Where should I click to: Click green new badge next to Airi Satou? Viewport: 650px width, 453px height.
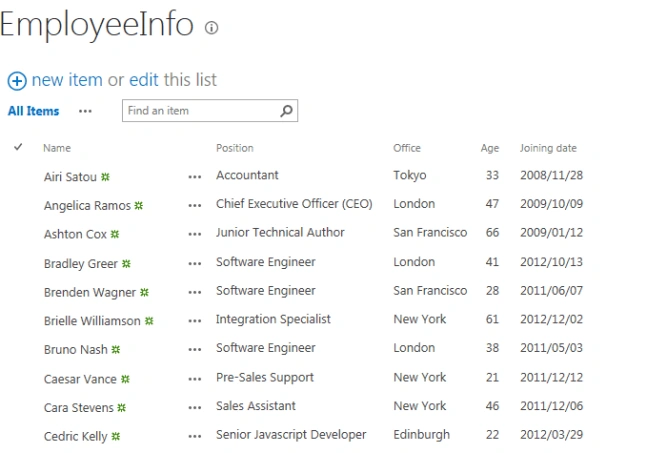[x=106, y=177]
